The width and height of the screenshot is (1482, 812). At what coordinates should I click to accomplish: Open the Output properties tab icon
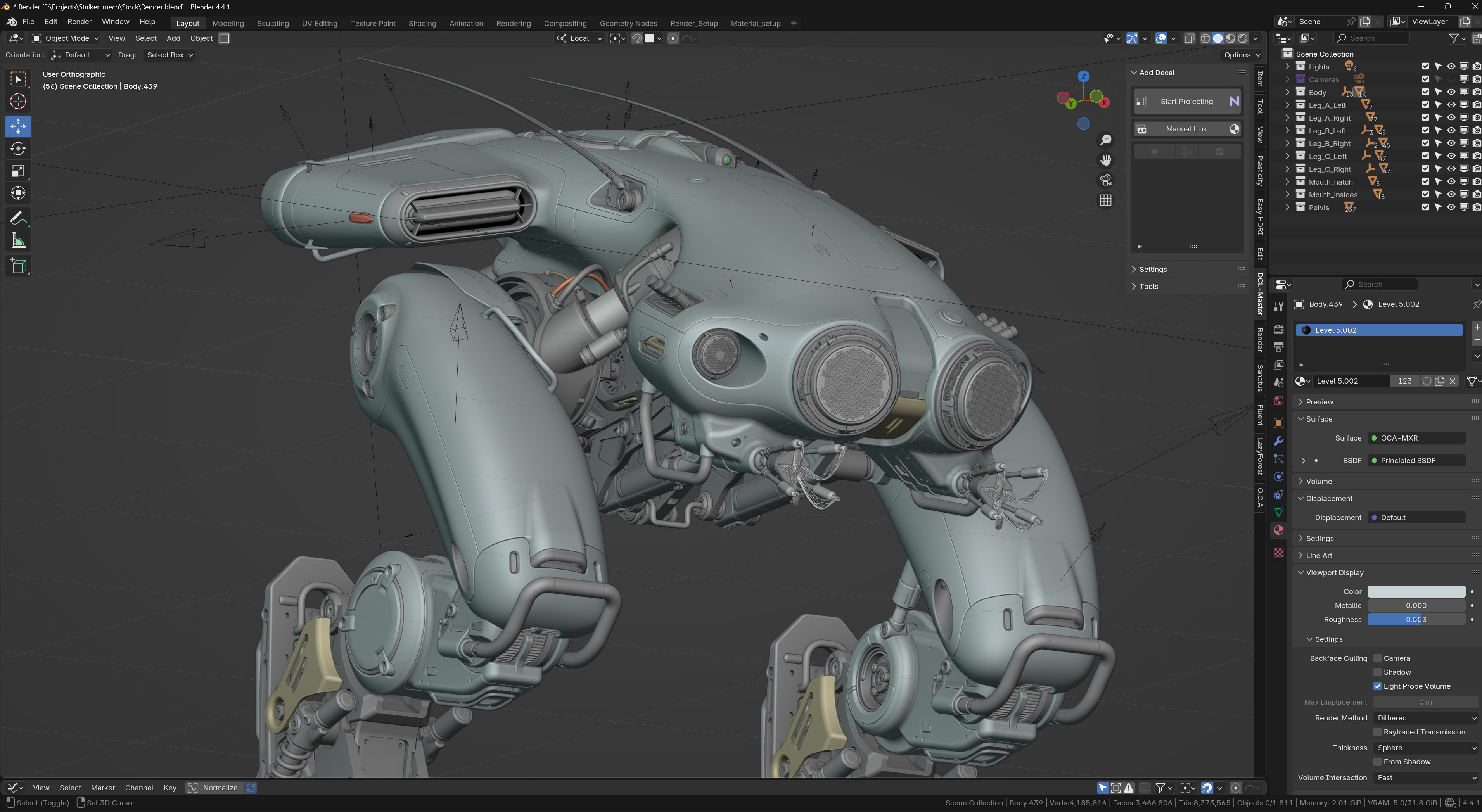click(x=1278, y=347)
